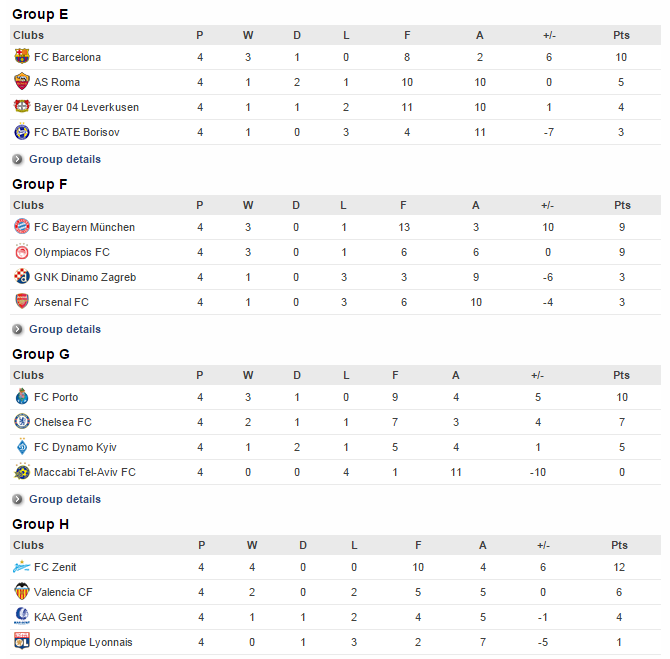Open the Maccabi Tel-Aviv FC club name

tap(85, 472)
